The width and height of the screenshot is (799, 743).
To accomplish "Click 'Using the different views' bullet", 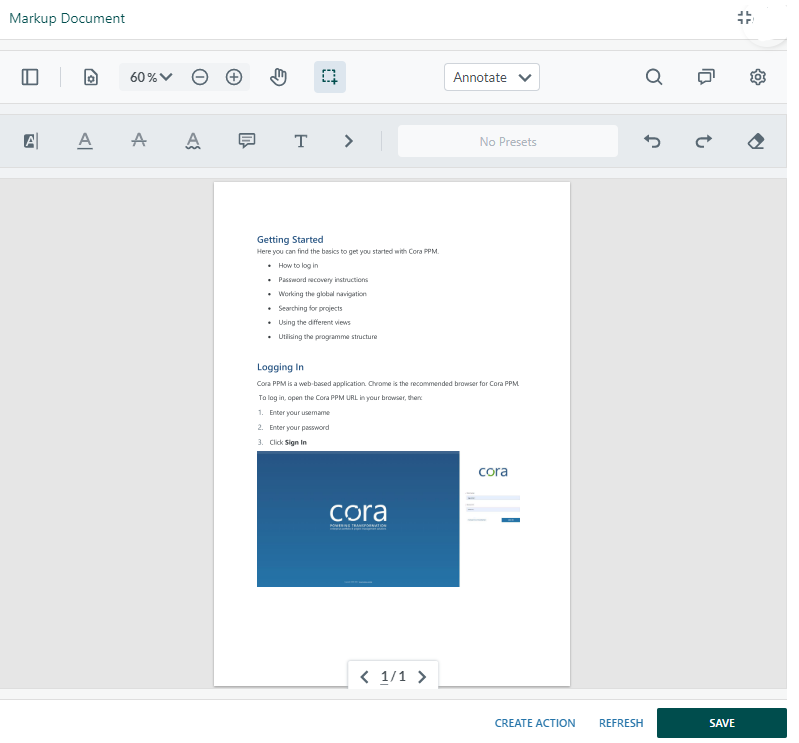I will pos(314,323).
